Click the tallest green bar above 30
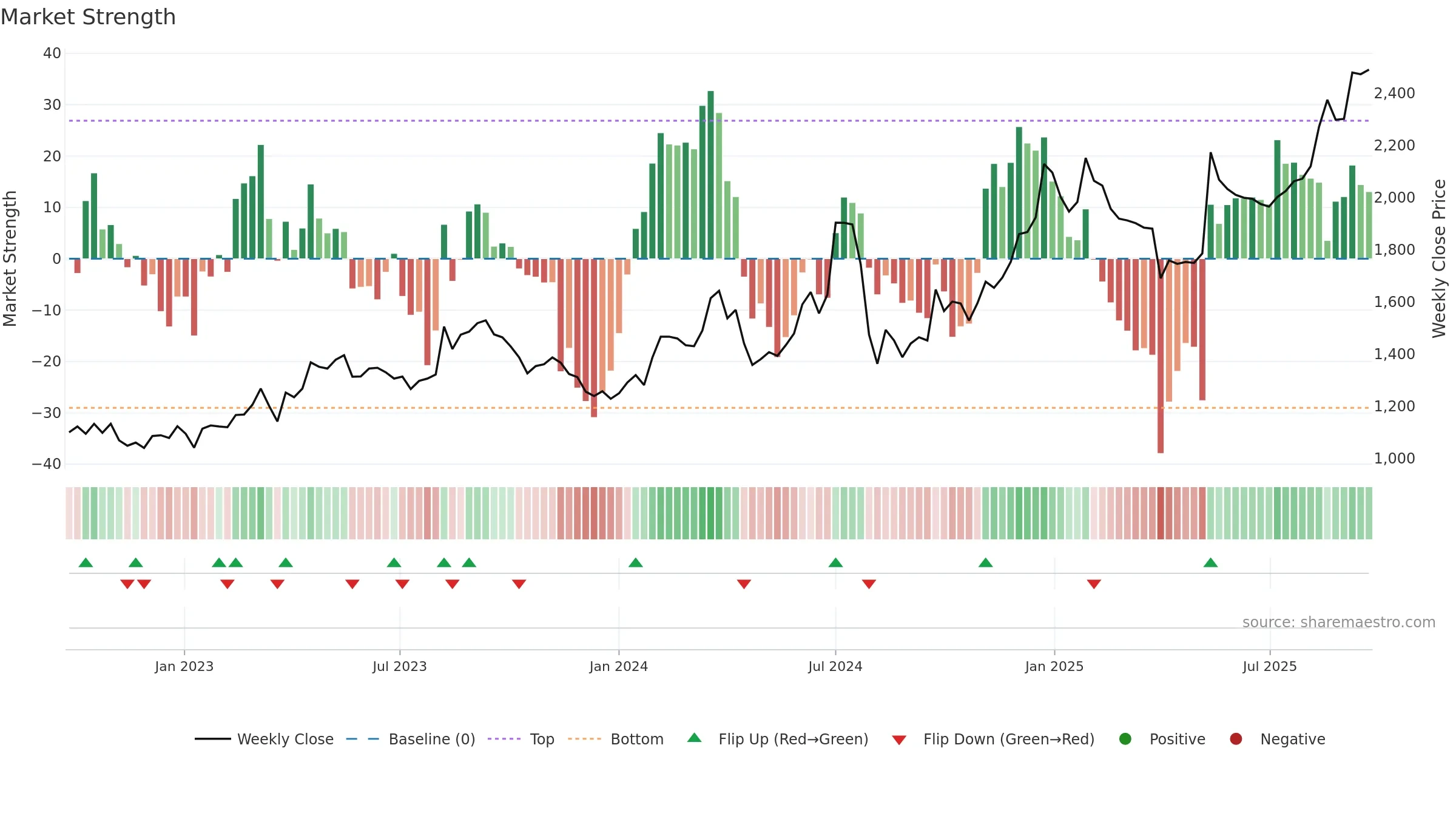The image size is (1456, 819). coord(710,175)
